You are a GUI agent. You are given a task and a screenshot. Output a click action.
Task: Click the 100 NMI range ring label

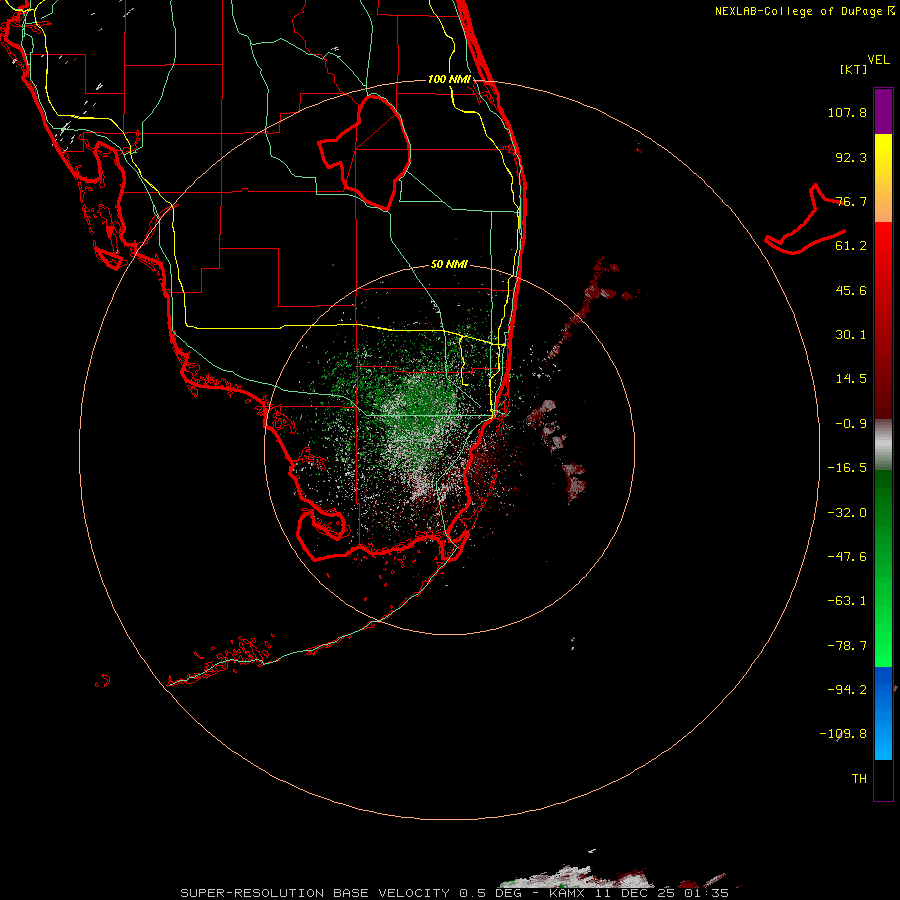point(449,79)
